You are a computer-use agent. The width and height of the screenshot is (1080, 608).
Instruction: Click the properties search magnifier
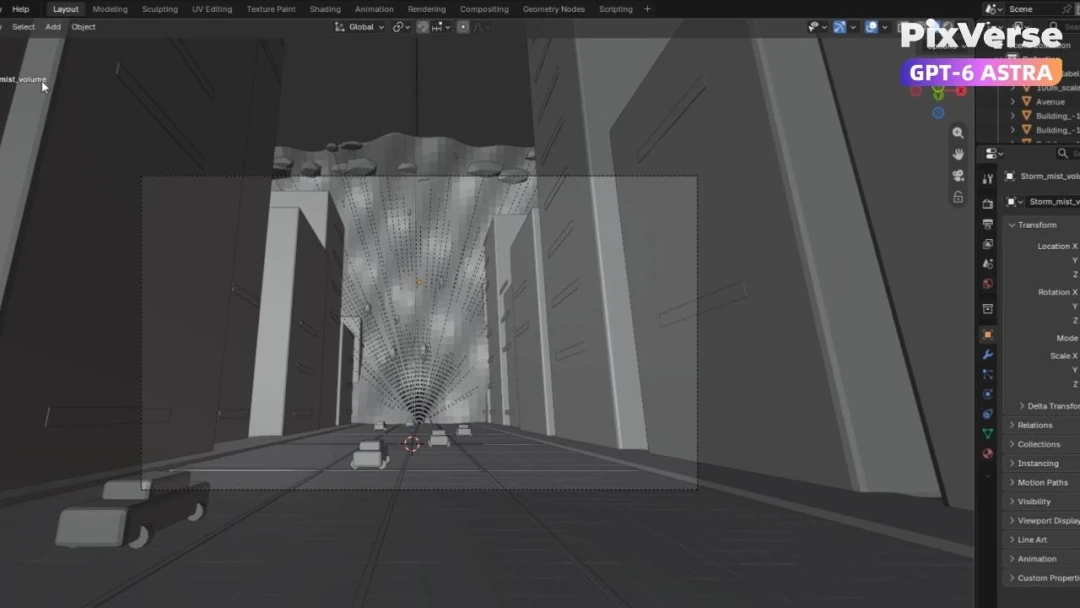tap(1063, 154)
